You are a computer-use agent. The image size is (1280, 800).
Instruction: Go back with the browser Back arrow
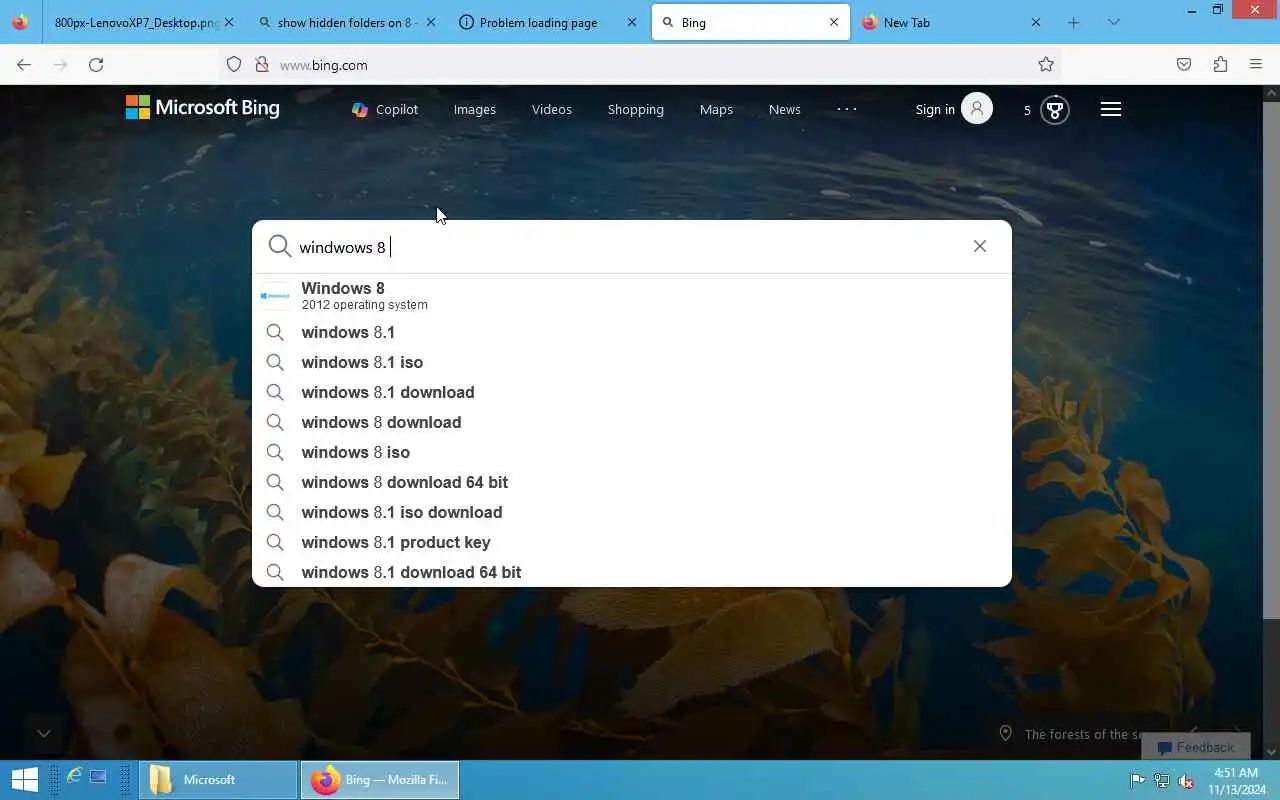click(24, 65)
